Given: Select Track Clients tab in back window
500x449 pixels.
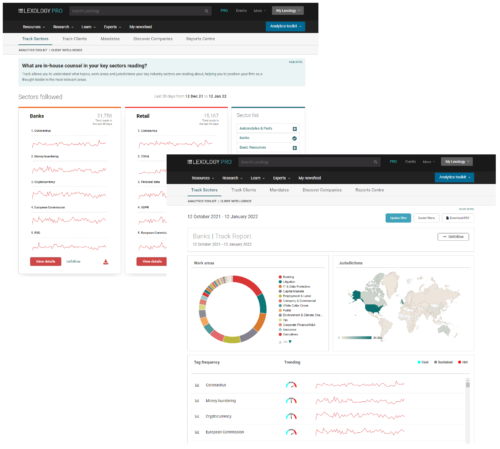Looking at the screenshot, I should pos(74,39).
